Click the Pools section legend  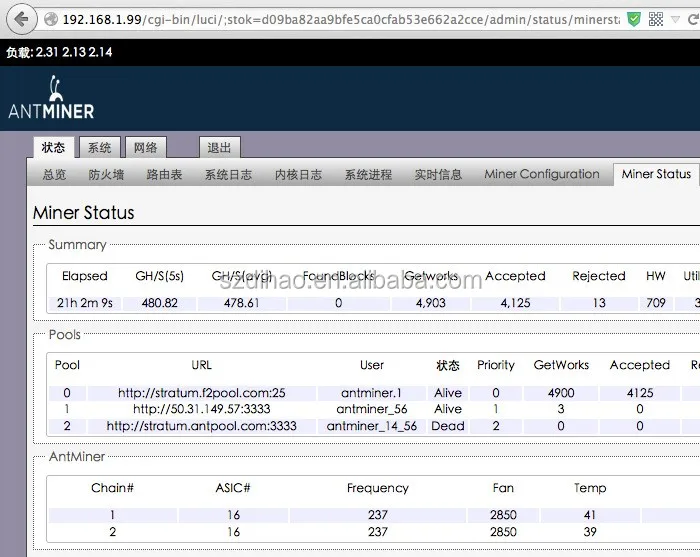[65, 335]
